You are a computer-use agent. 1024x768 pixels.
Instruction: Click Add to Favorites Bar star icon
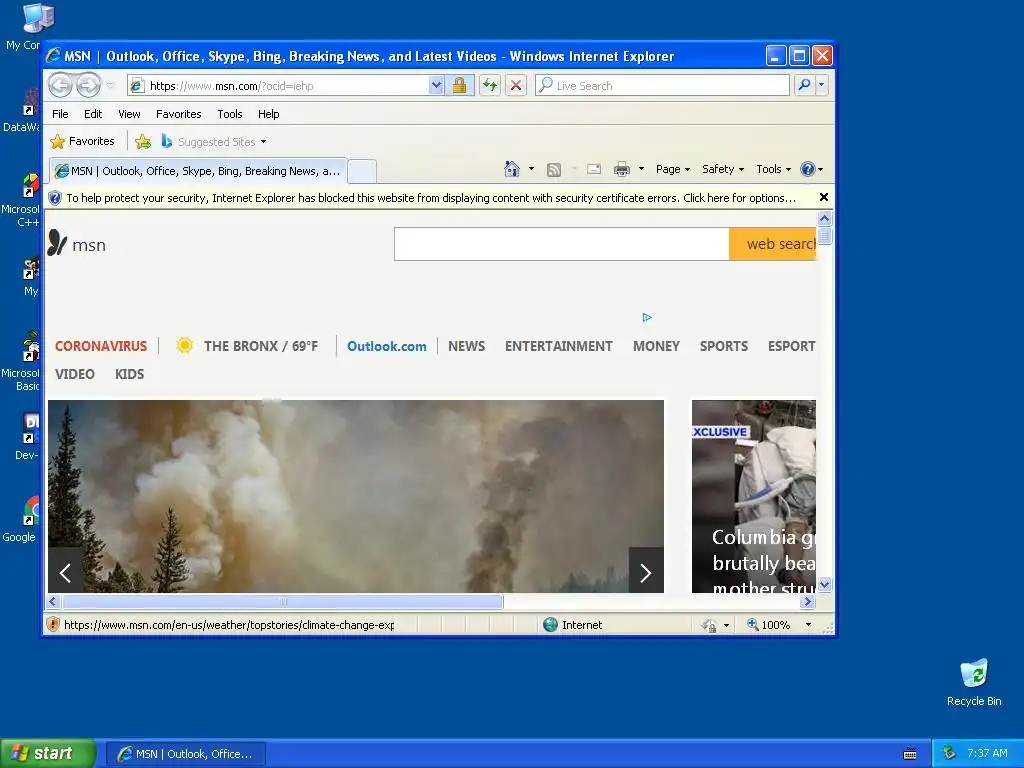tap(143, 141)
